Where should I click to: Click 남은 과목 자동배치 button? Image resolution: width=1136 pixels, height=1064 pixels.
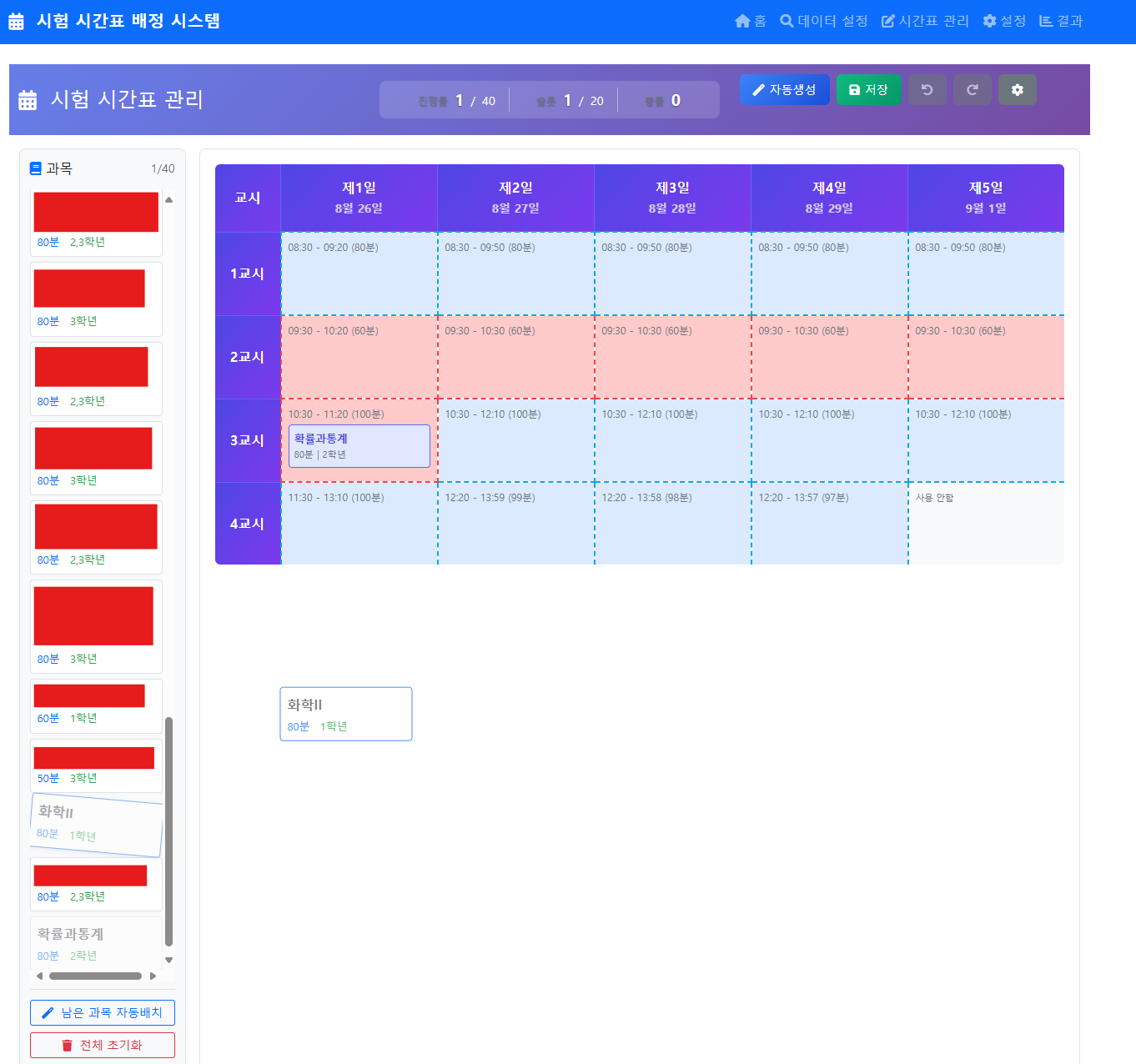(103, 1012)
